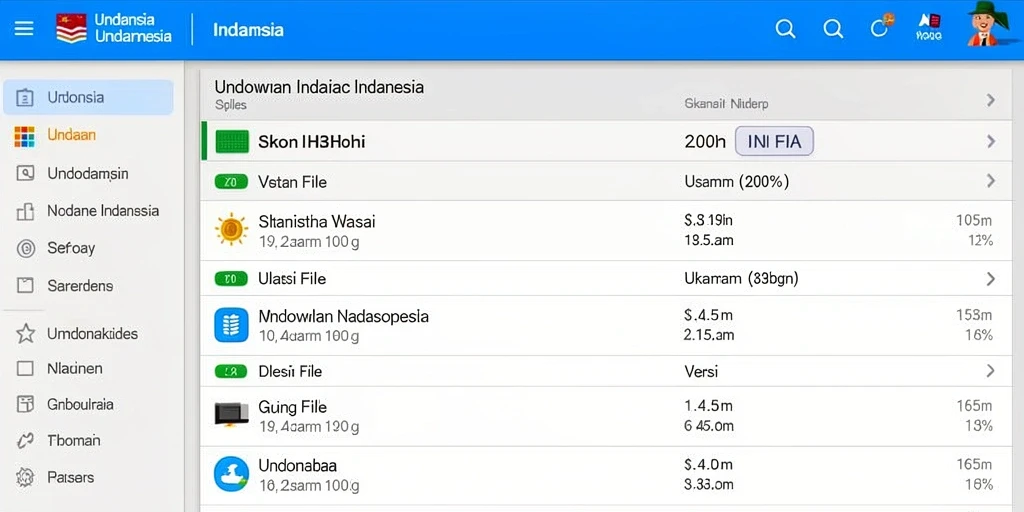
Task: Open the hamburger menu
Action: tap(24, 29)
